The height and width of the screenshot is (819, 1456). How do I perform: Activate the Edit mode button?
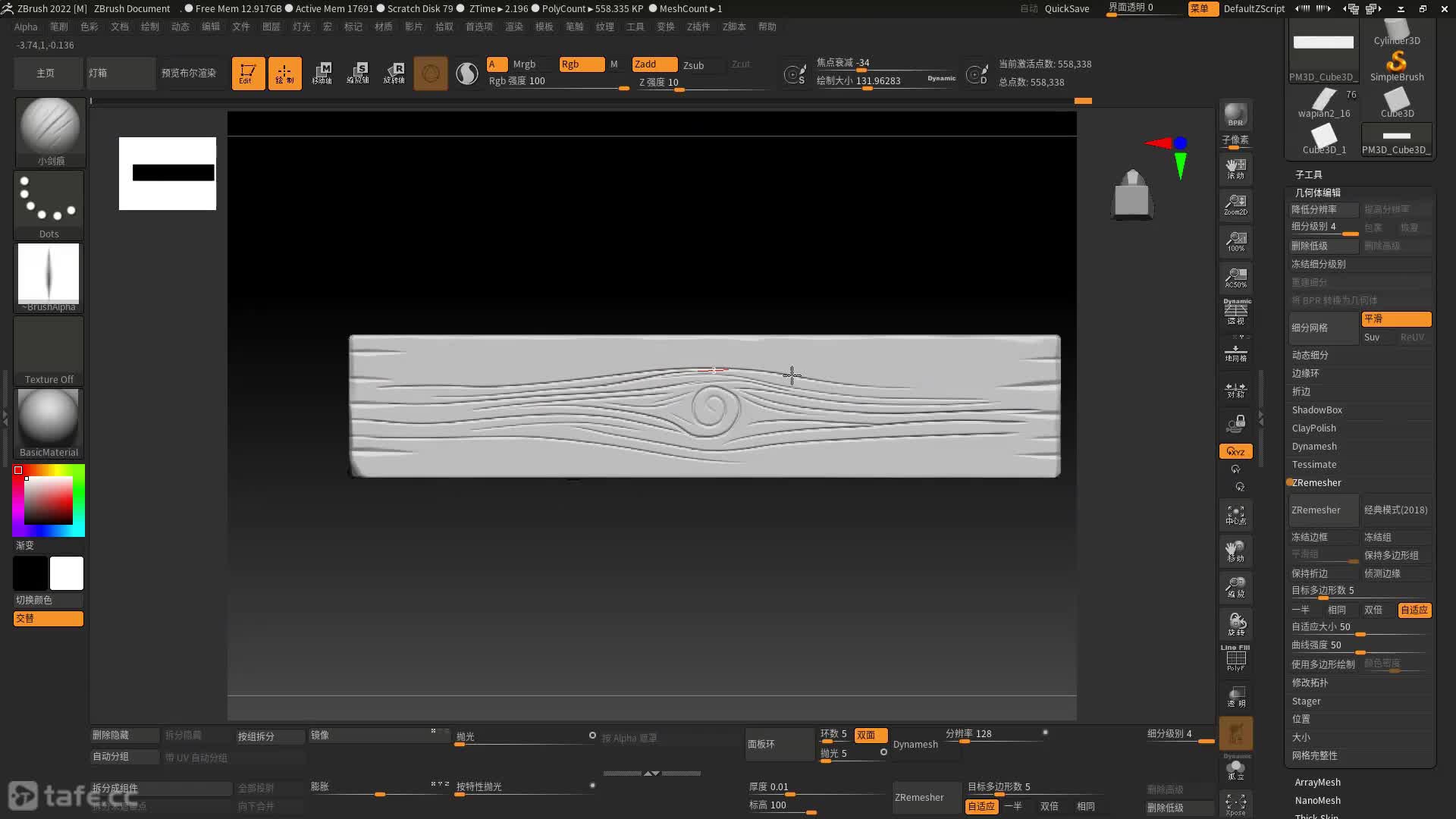[248, 74]
